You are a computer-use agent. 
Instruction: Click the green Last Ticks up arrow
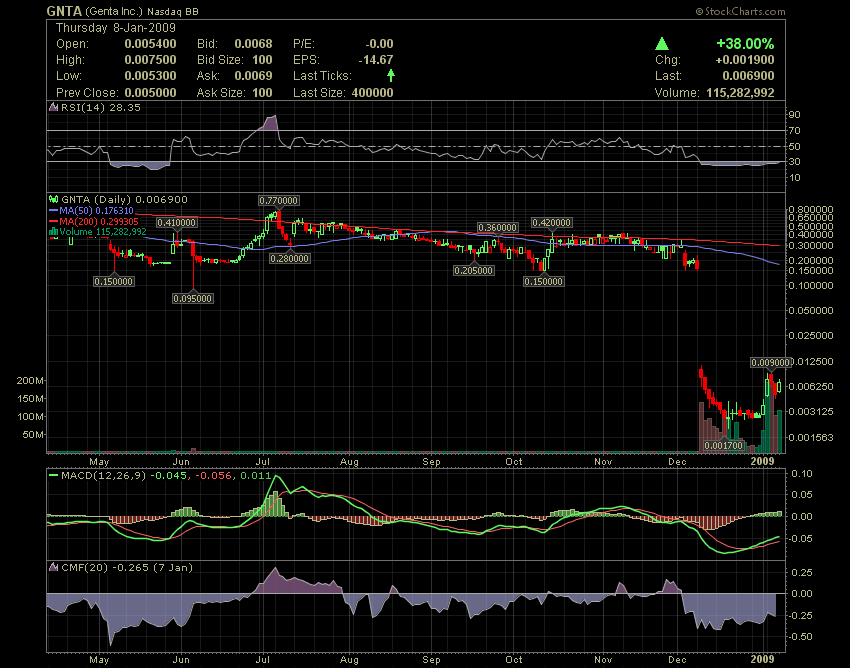coord(390,75)
